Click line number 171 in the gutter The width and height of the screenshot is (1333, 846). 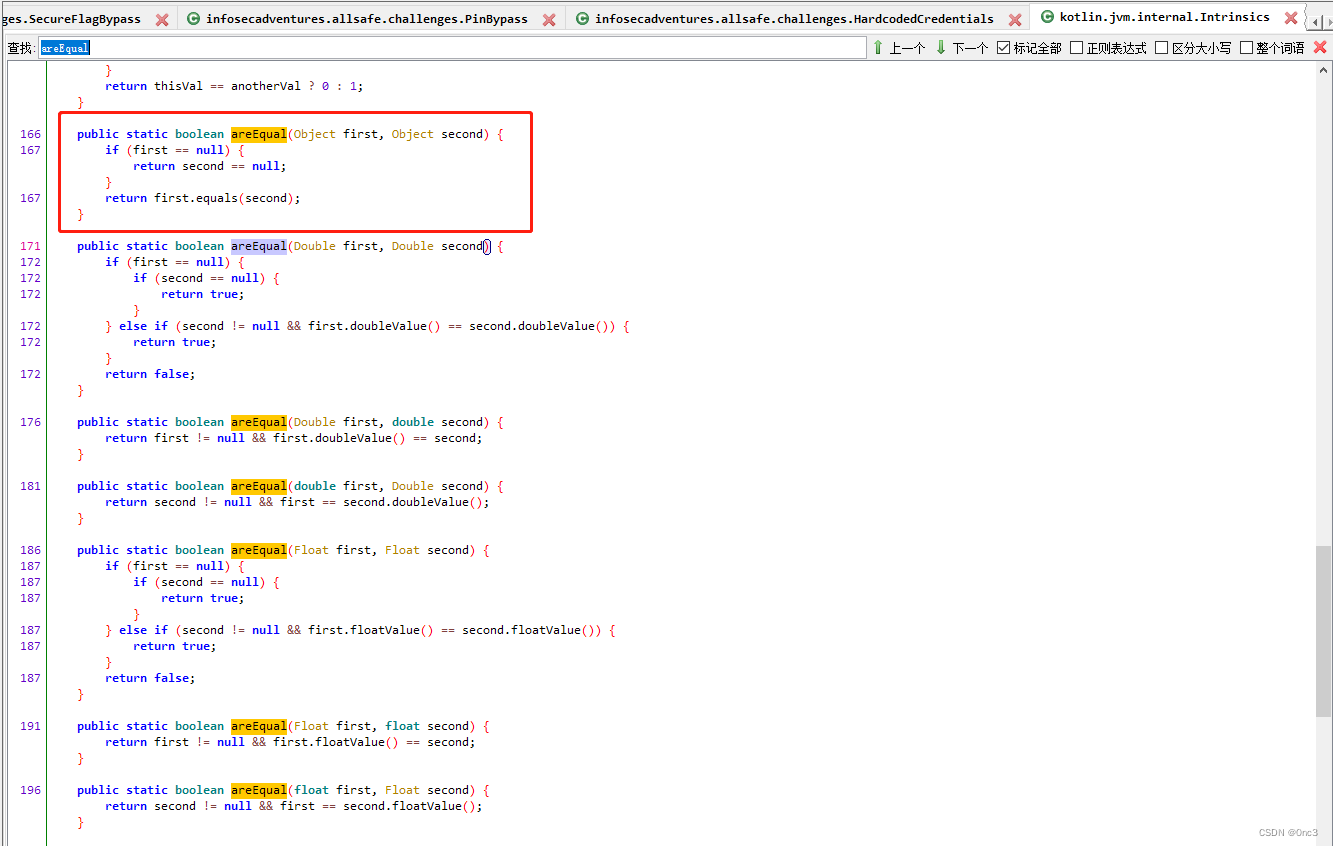[30, 246]
